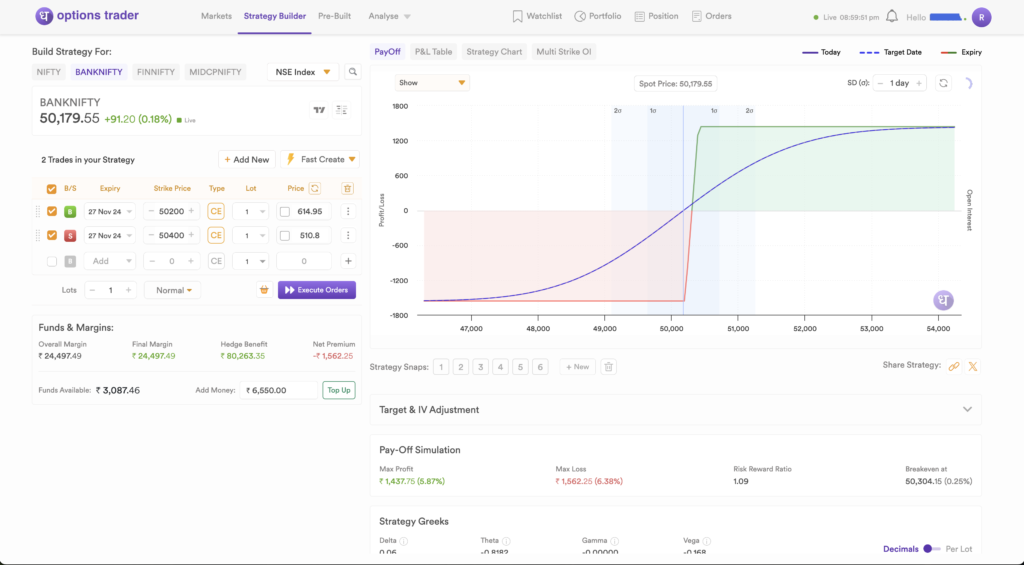Open the Fast Create dropdown
This screenshot has height=565, width=1024.
(320, 159)
